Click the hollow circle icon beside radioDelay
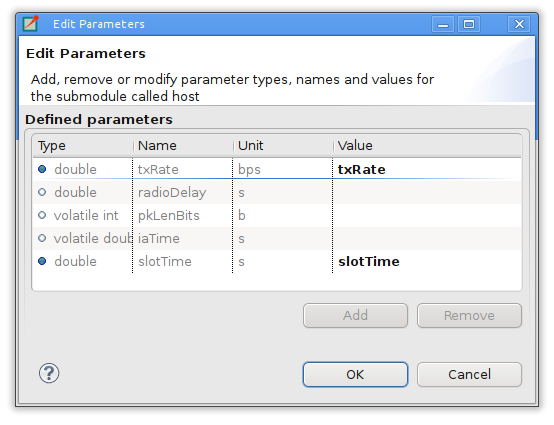This screenshot has height=425, width=554. 42,192
